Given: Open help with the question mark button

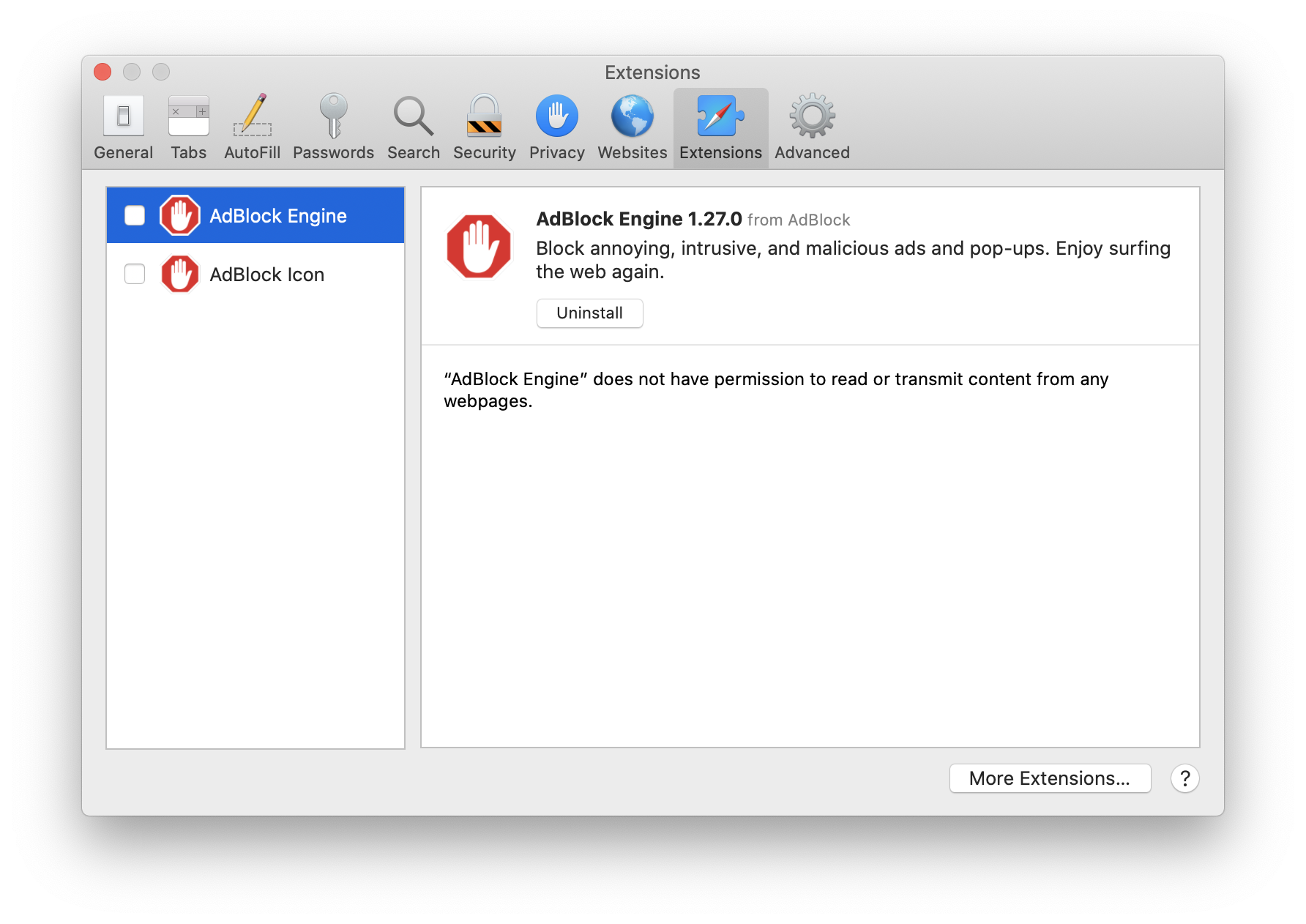Looking at the screenshot, I should click(1185, 779).
